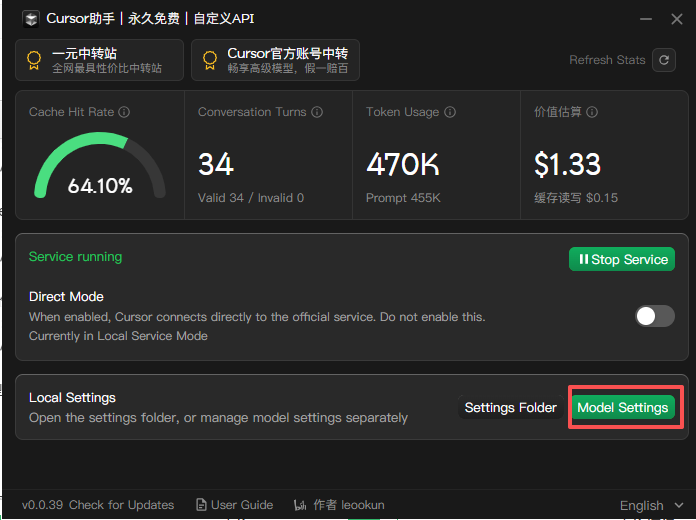Click Check for Updates link
The height and width of the screenshot is (520, 696).
[122, 505]
